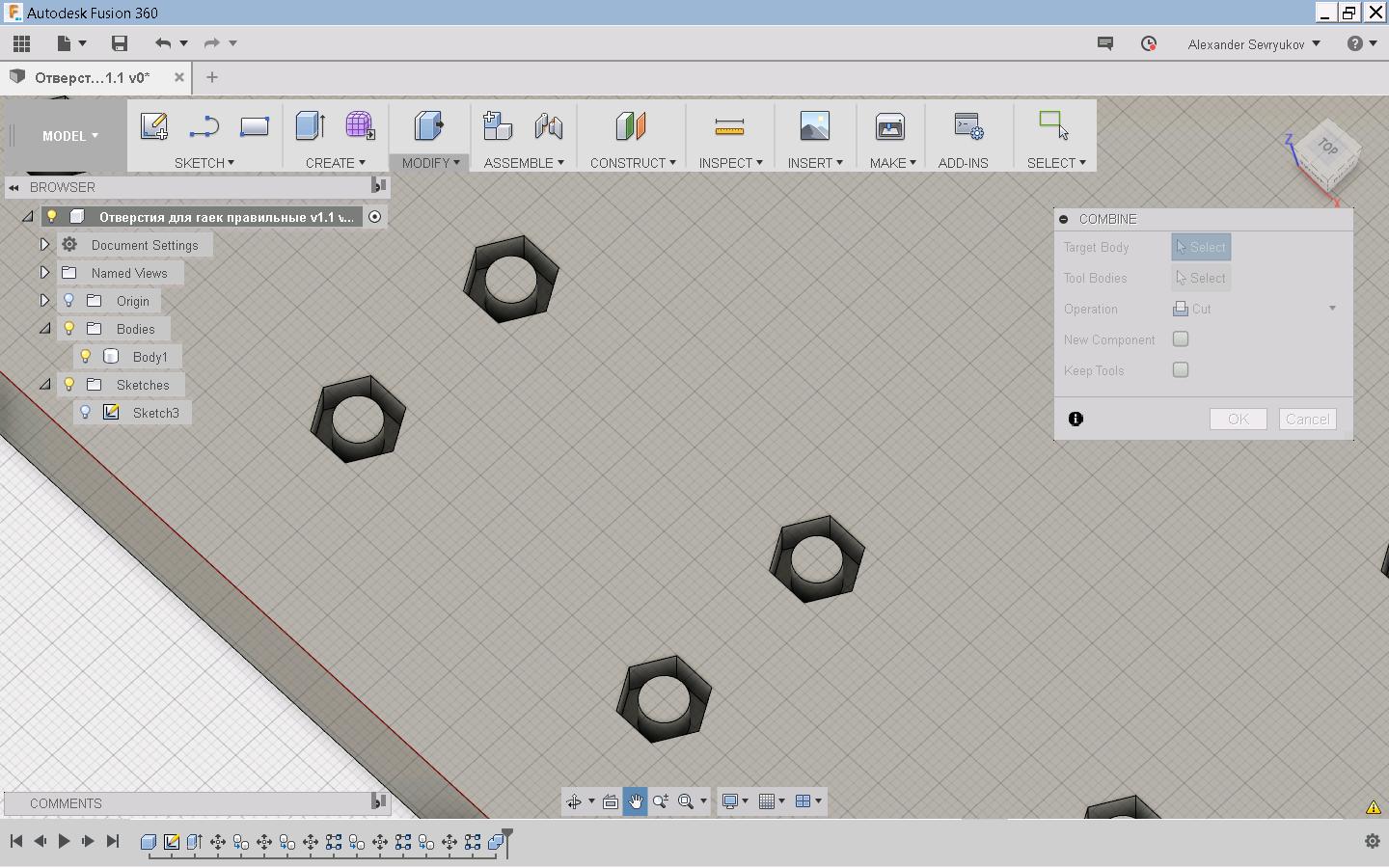Open the MODIFY menu
The image size is (1389, 868).
click(430, 163)
